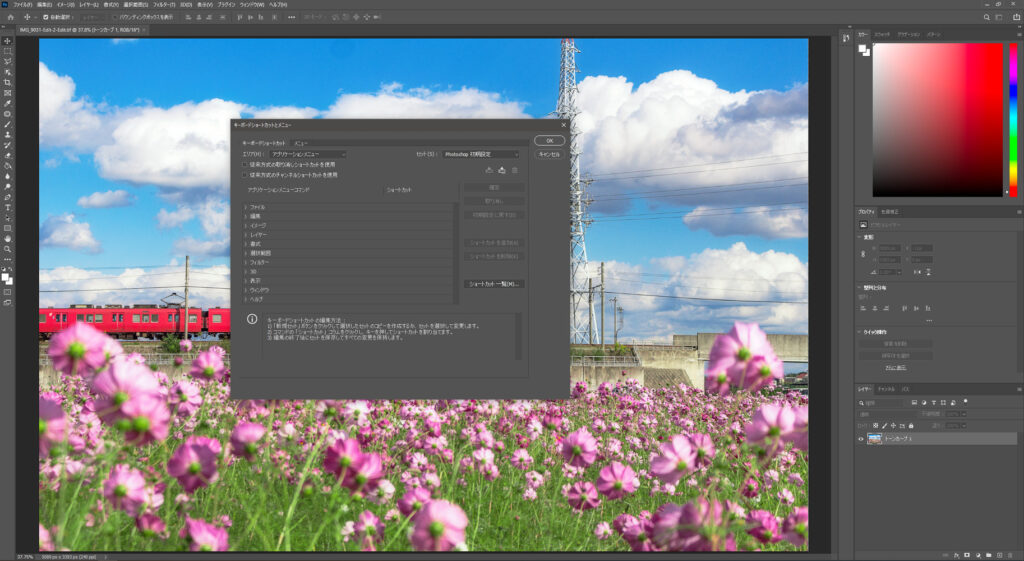Hide the トーンカーブ 1 layer with eye icon

pyautogui.click(x=861, y=439)
